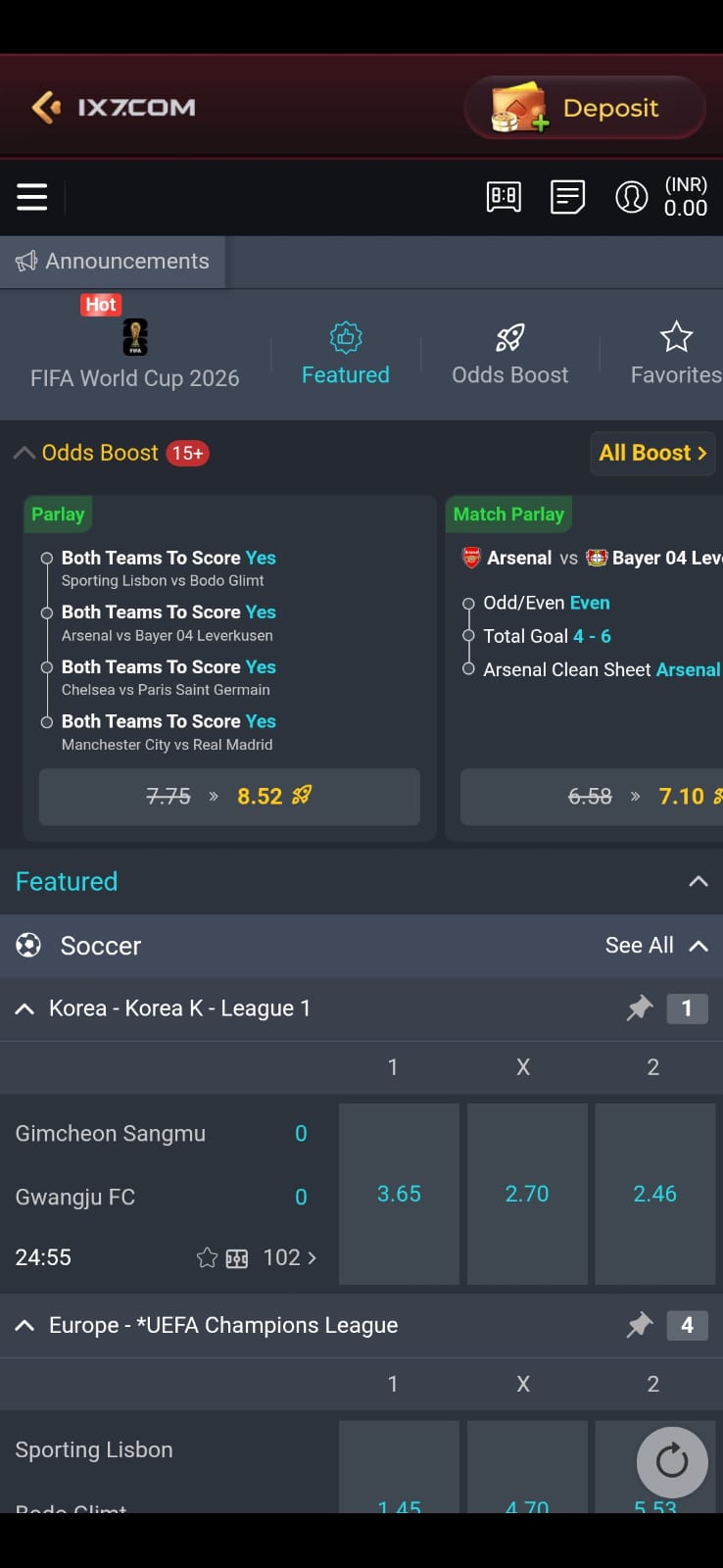Viewport: 723px width, 1568px height.
Task: Click the match statistics icon for Gimcheon Sangmu
Action: [x=236, y=1257]
